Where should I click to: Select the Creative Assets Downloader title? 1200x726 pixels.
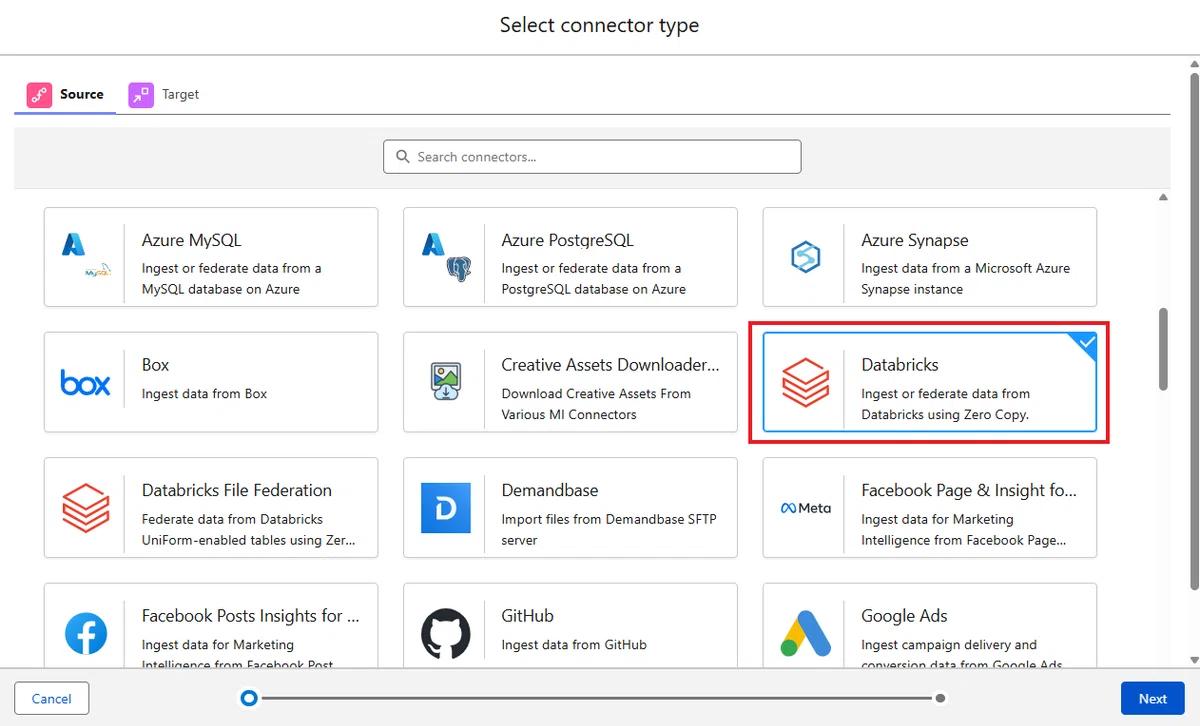[x=610, y=365]
